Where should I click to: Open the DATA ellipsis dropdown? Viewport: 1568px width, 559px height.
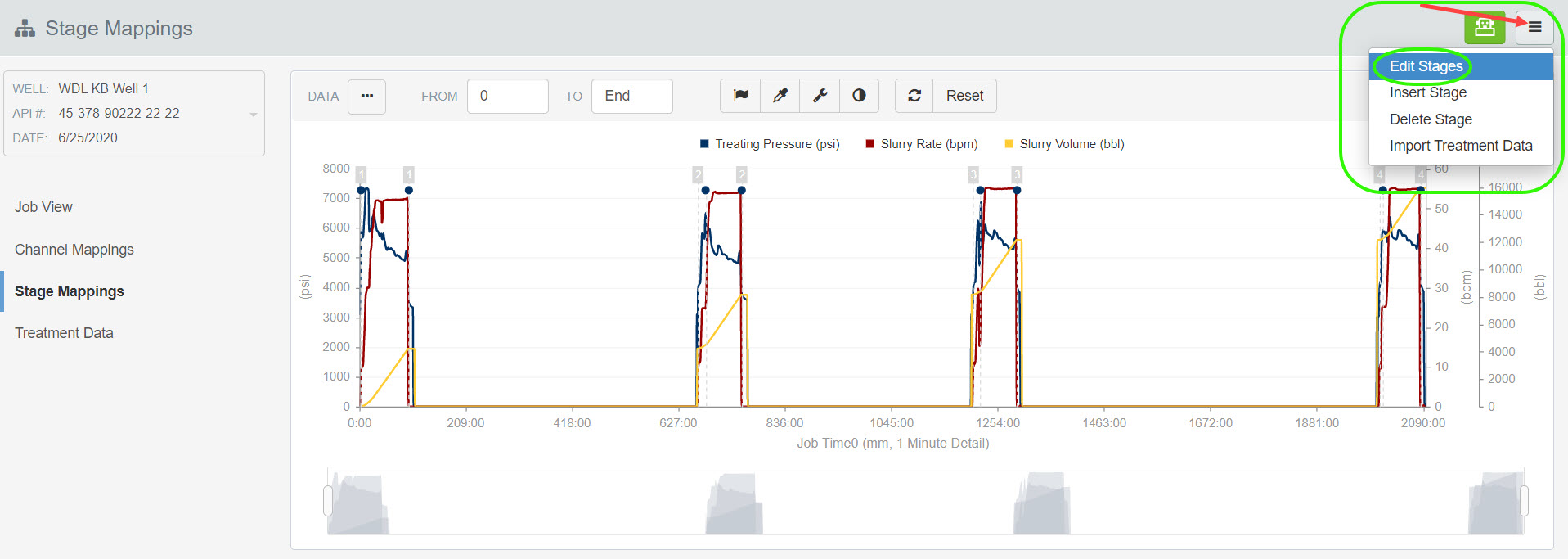[366, 96]
